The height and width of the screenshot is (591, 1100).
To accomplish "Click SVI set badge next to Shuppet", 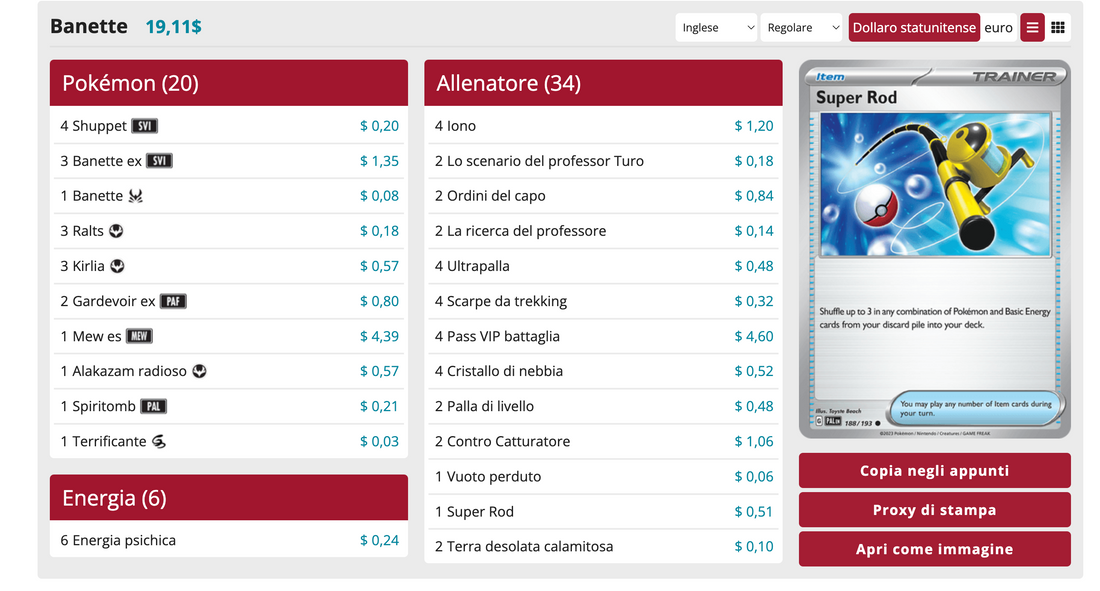I will pyautogui.click(x=145, y=126).
